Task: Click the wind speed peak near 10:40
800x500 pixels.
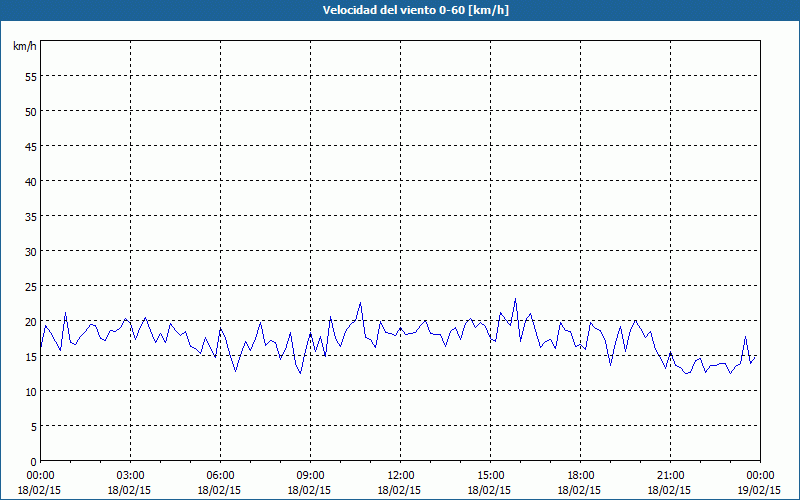Action: (360, 303)
